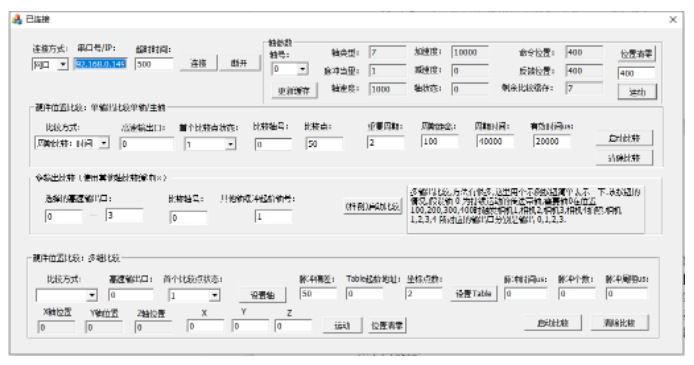Click the 断开 disconnect button
The height and width of the screenshot is (365, 694).
pos(239,63)
